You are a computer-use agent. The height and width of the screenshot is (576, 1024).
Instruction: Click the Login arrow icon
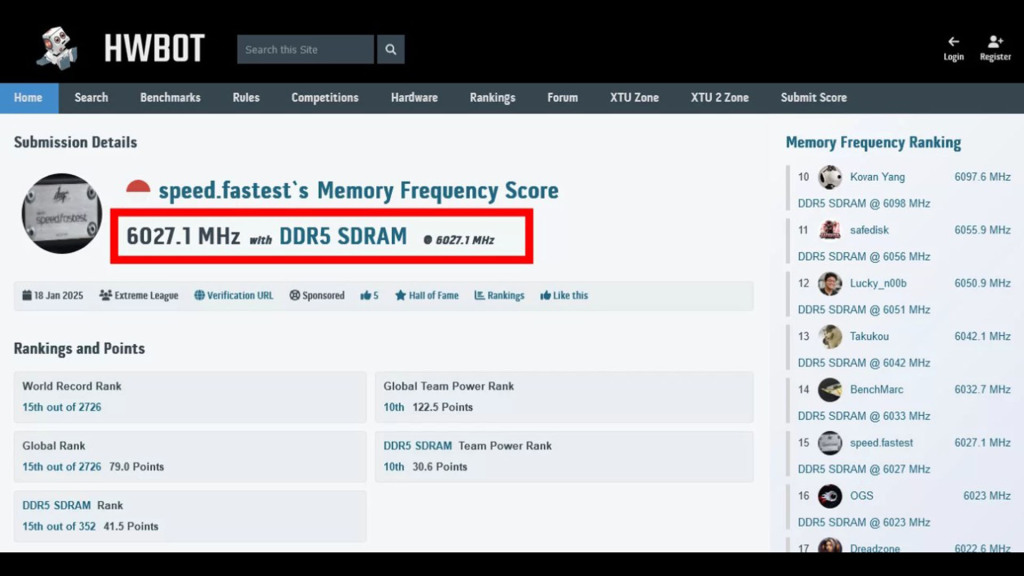[953, 42]
